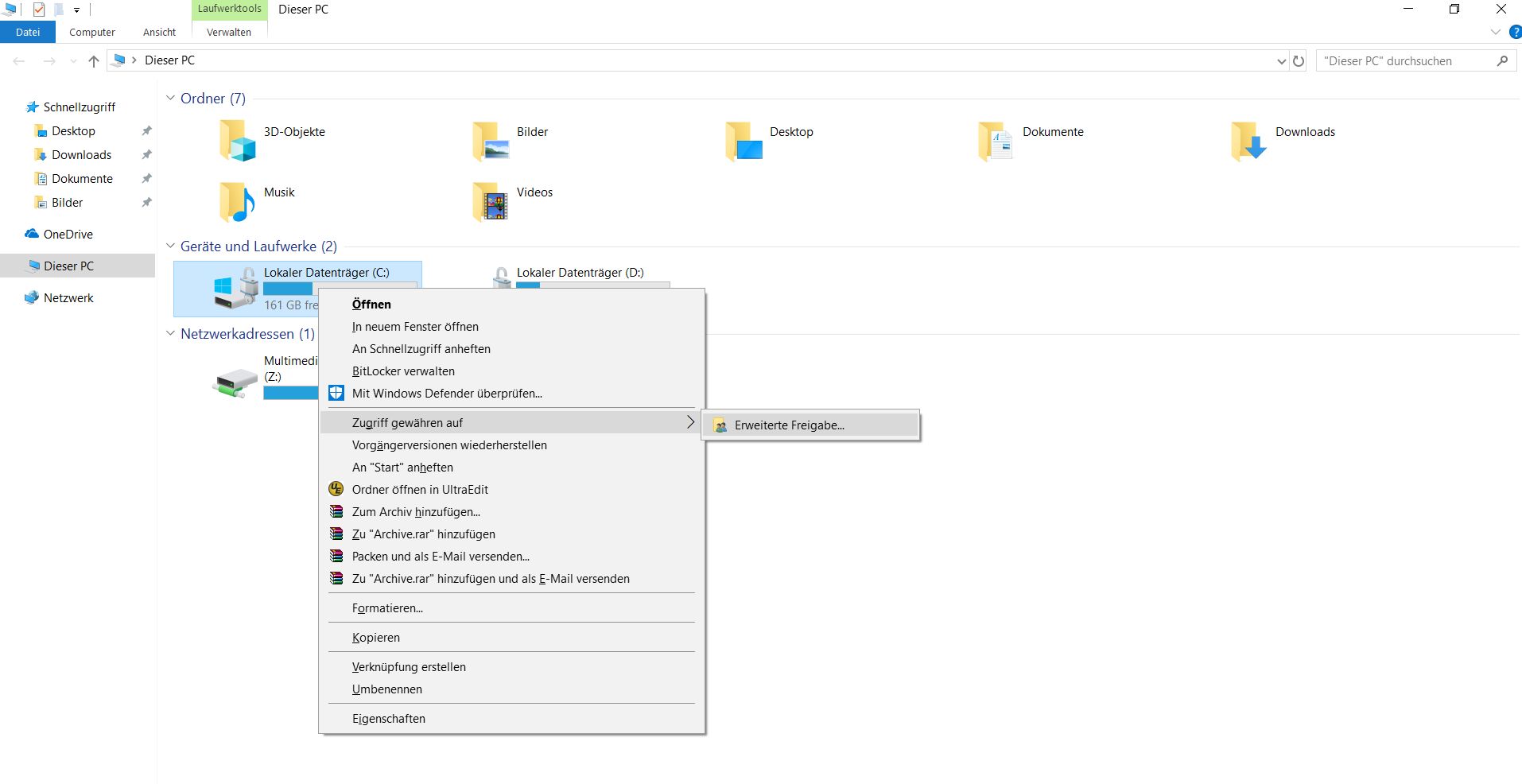Open the address bar history dropdown
Viewport: 1522px width, 784px height.
(x=1281, y=61)
